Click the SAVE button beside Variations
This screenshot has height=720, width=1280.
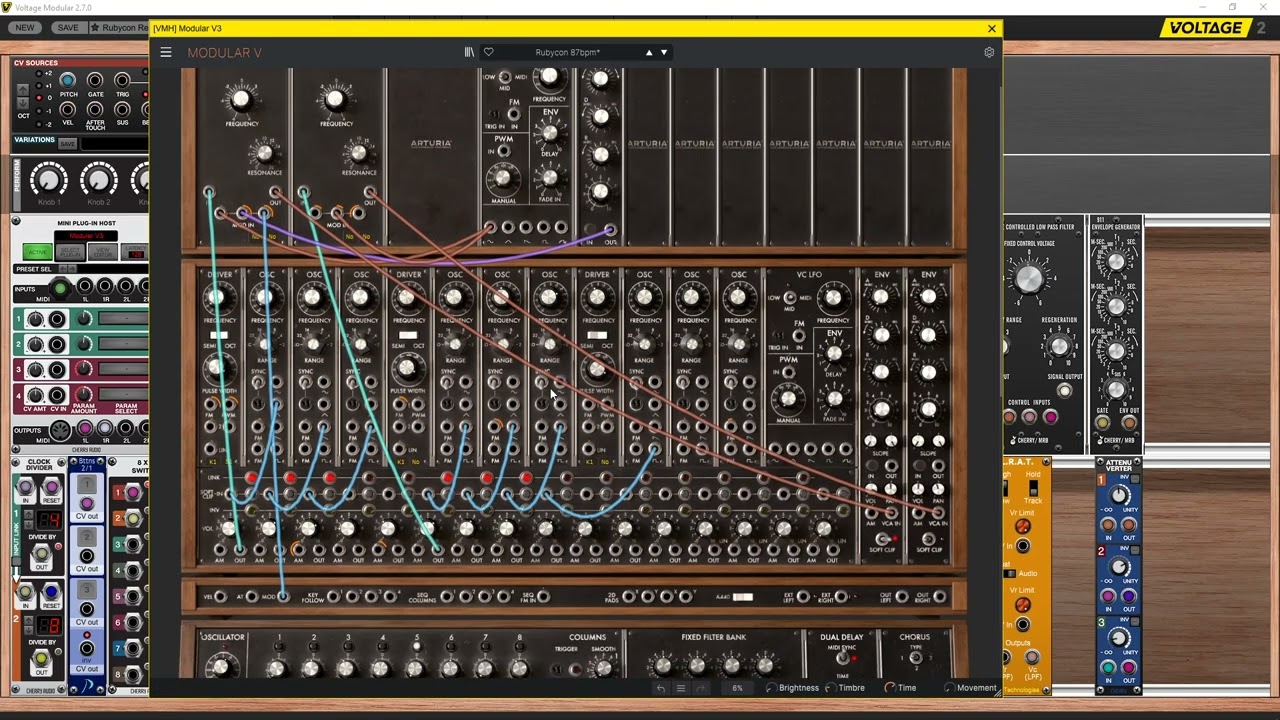(x=68, y=144)
